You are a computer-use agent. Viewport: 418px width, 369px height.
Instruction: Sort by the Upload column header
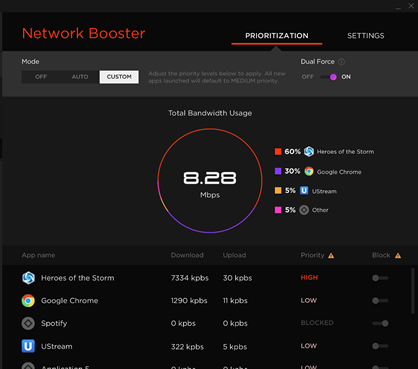[234, 255]
